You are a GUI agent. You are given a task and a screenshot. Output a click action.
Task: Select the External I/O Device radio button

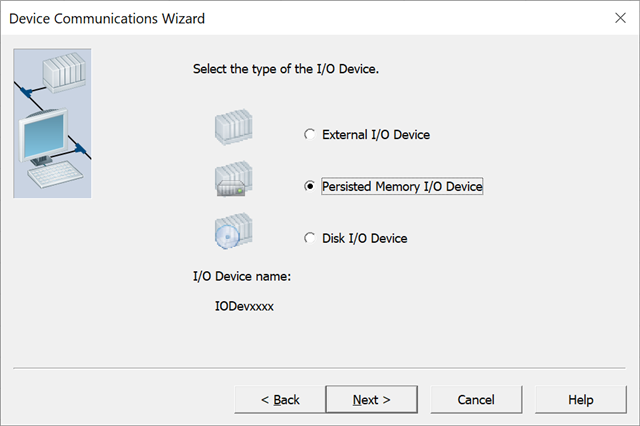[309, 134]
